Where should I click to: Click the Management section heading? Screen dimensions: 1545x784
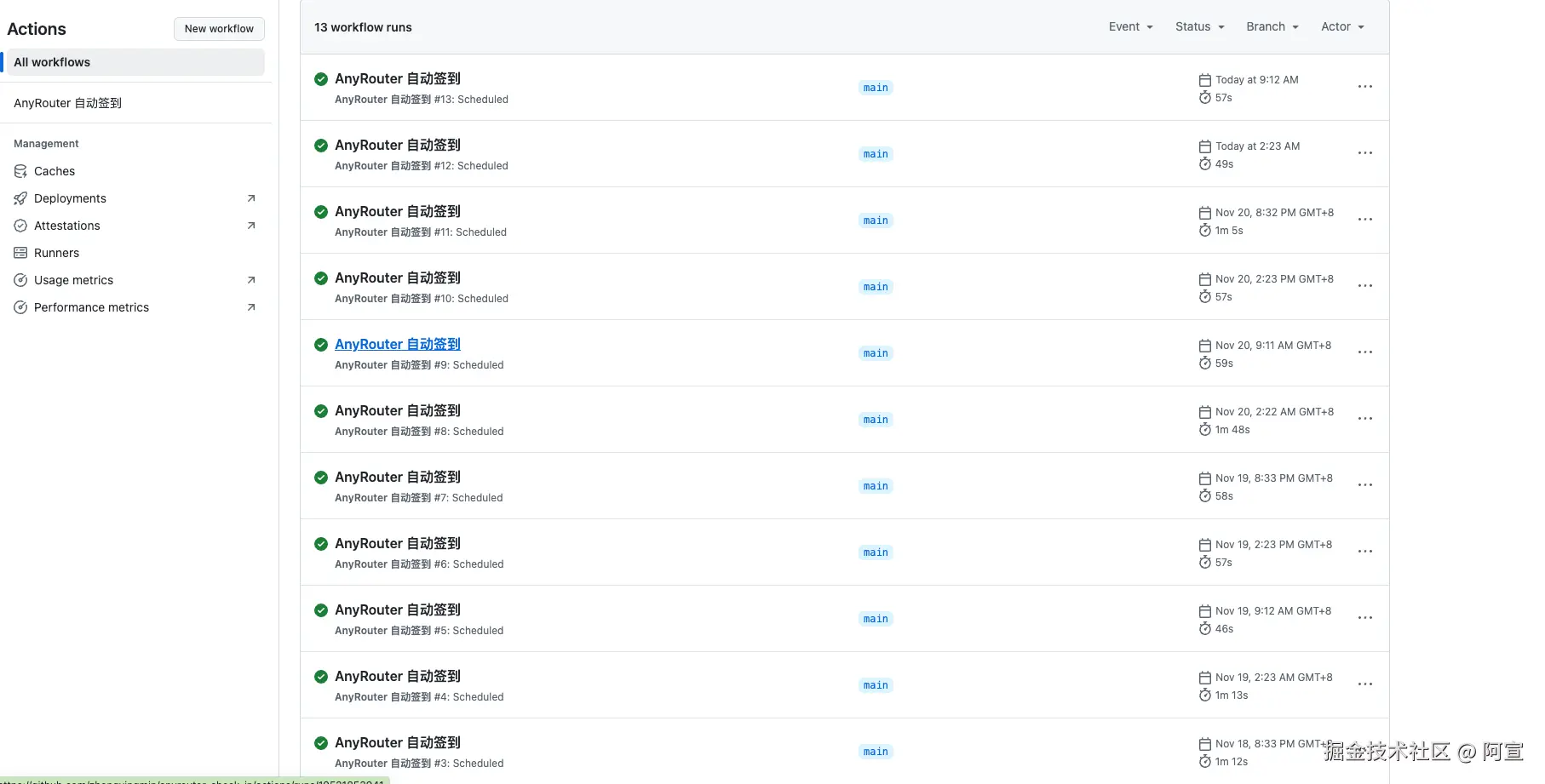tap(46, 144)
